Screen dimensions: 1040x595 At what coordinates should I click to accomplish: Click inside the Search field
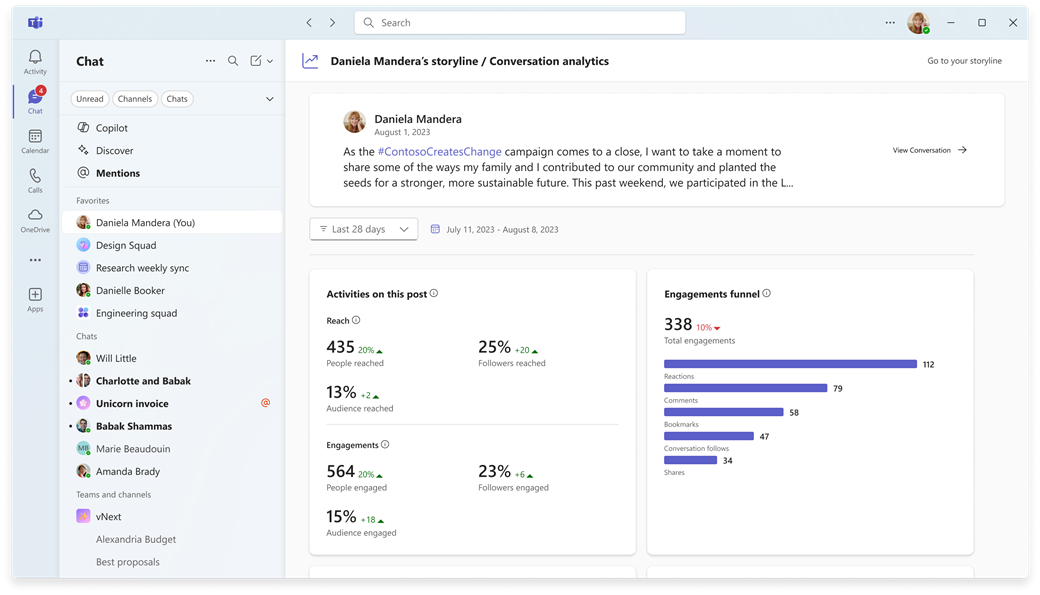[520, 22]
